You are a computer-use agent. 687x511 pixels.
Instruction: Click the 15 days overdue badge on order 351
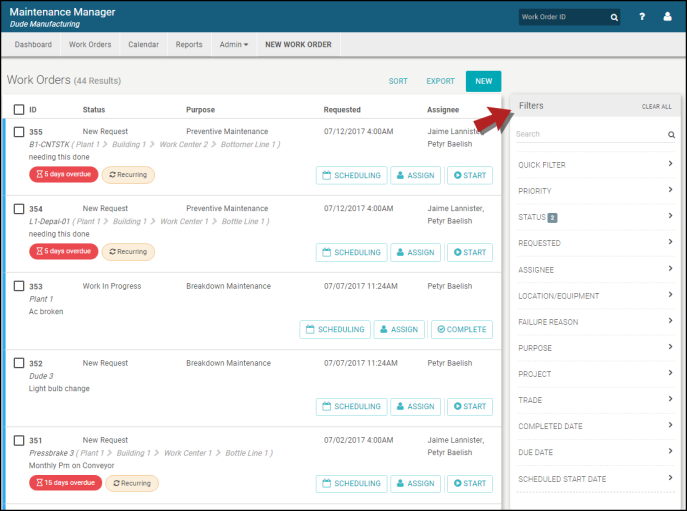coord(66,483)
